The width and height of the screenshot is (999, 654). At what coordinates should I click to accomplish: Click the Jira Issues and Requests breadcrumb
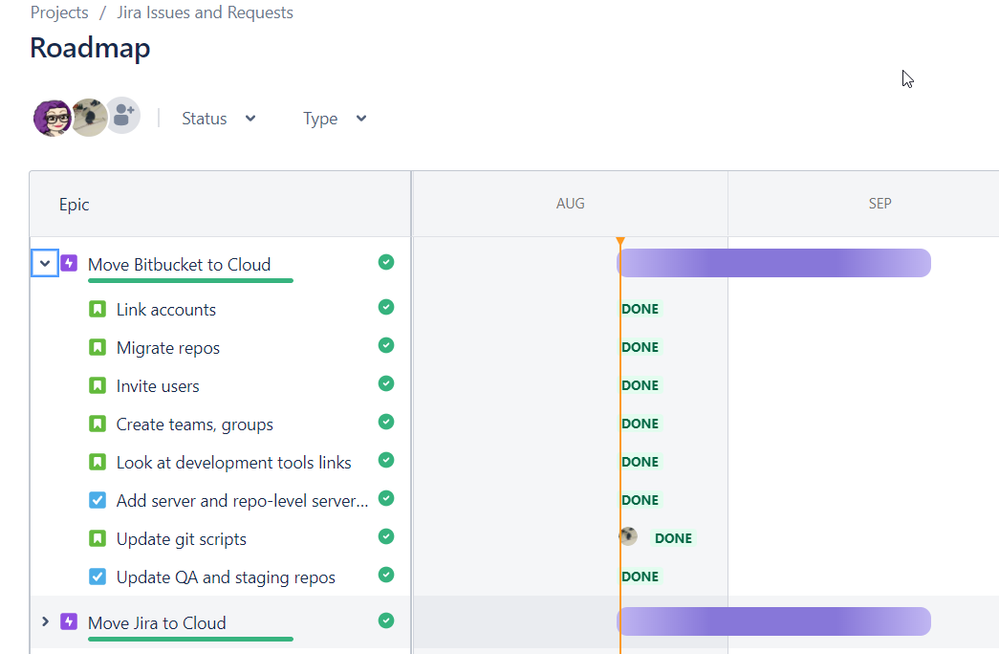[x=204, y=12]
